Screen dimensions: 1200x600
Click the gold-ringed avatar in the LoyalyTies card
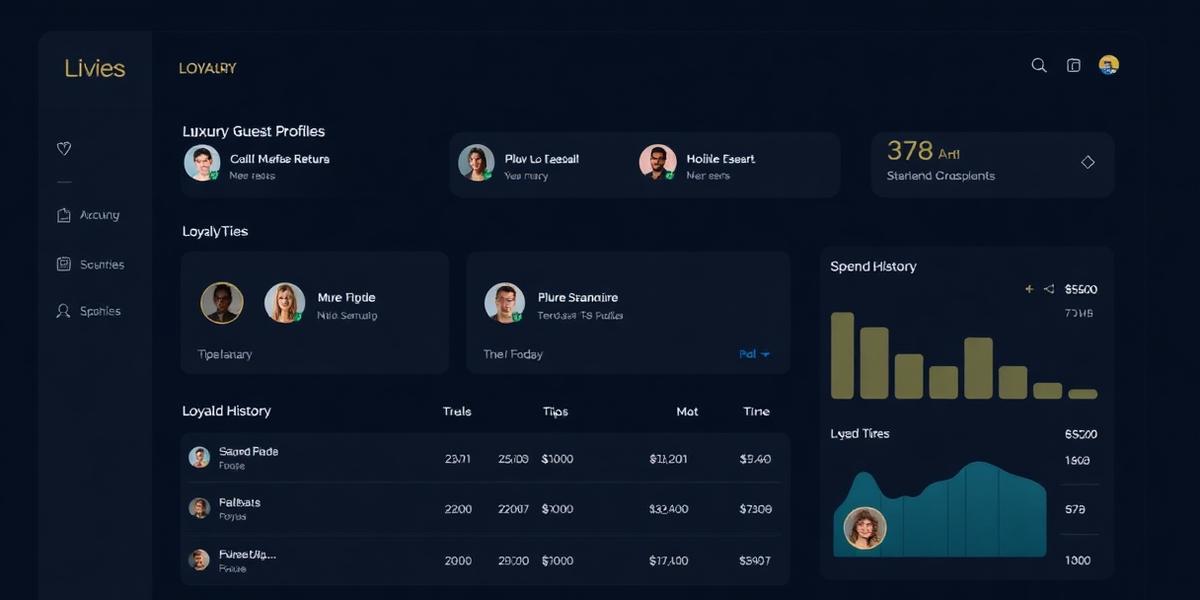[222, 302]
